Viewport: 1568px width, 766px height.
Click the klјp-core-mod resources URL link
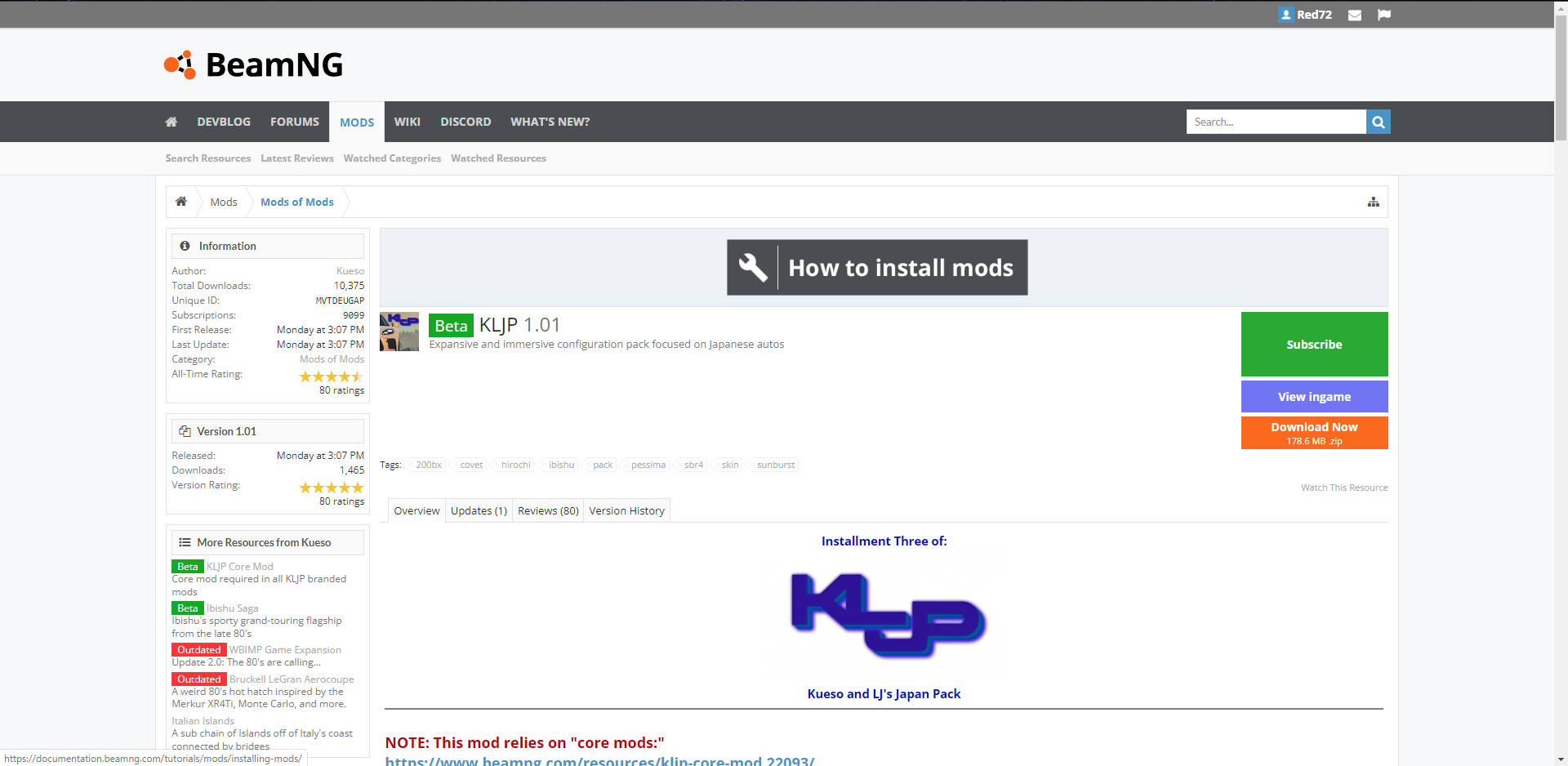click(x=599, y=760)
